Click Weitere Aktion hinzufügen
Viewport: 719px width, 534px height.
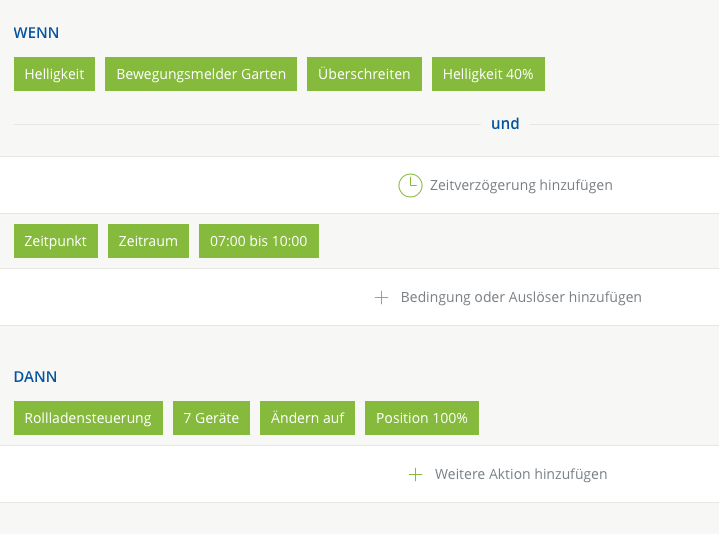[x=520, y=474]
